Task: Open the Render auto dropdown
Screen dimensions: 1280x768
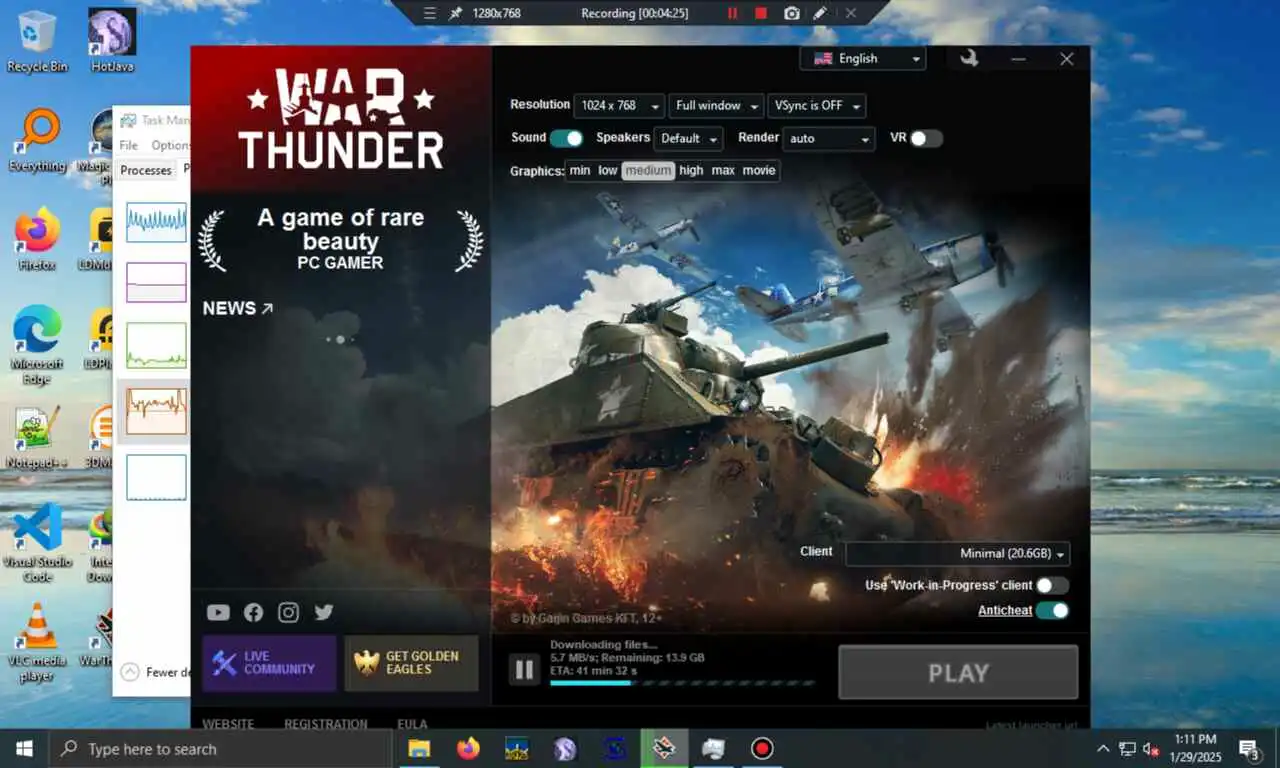Action: [x=830, y=139]
